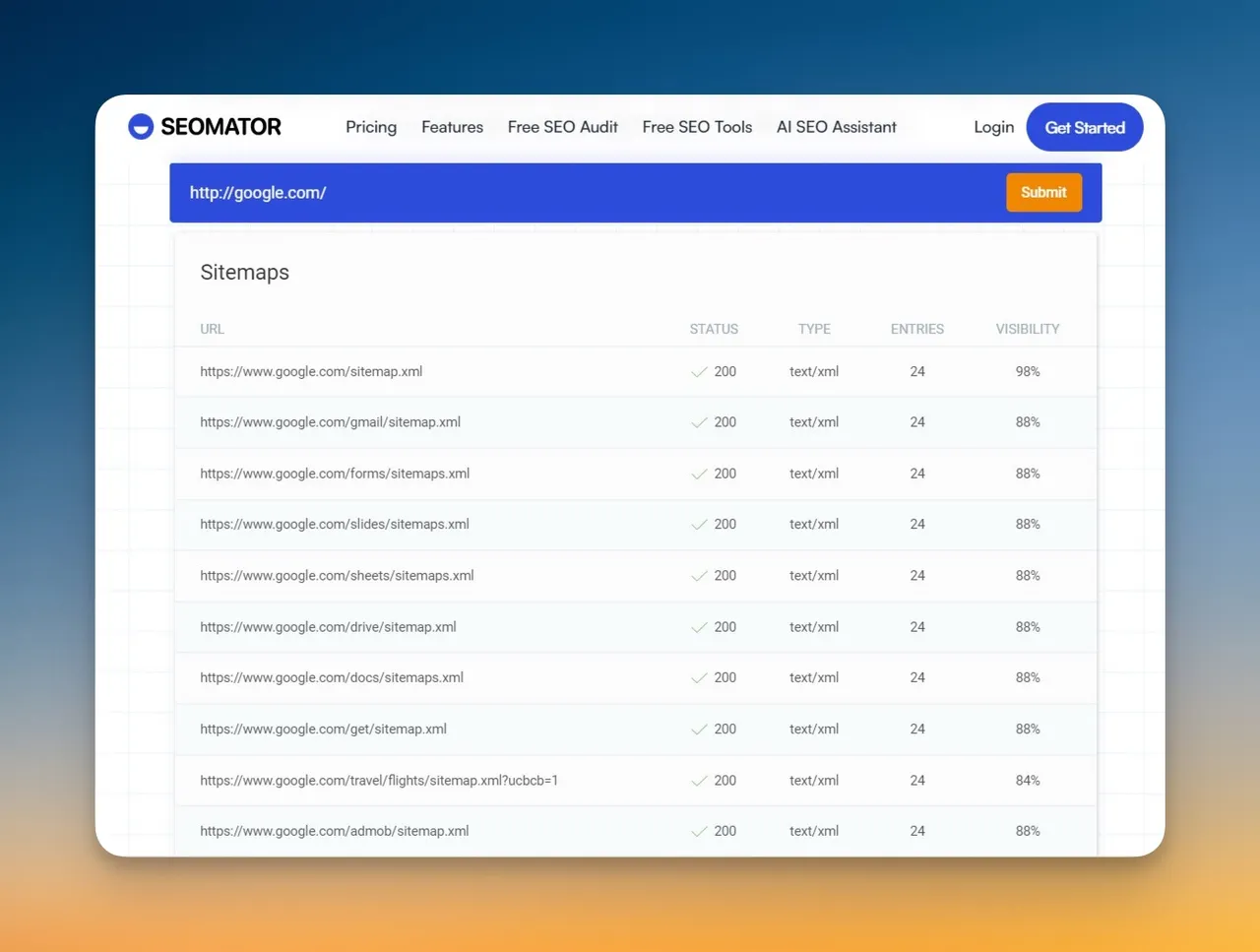Click the admob/sitemap.xml URL
This screenshot has height=952, width=1260.
[x=334, y=832]
